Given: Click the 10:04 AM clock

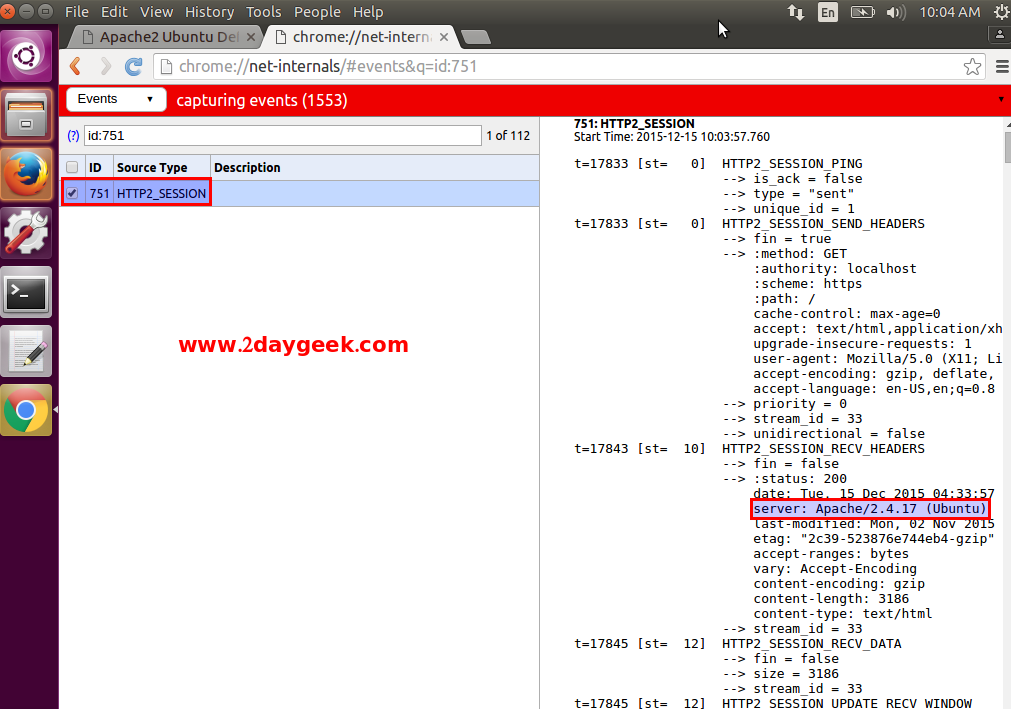Looking at the screenshot, I should (x=949, y=12).
